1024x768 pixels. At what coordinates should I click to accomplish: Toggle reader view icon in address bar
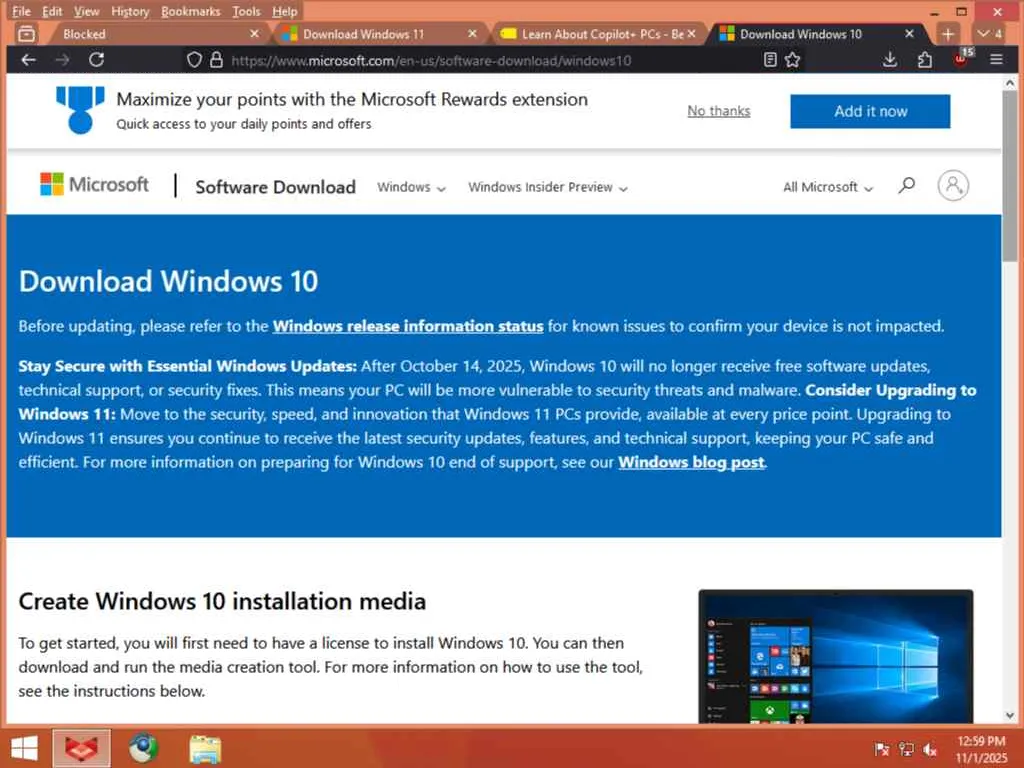tap(770, 60)
